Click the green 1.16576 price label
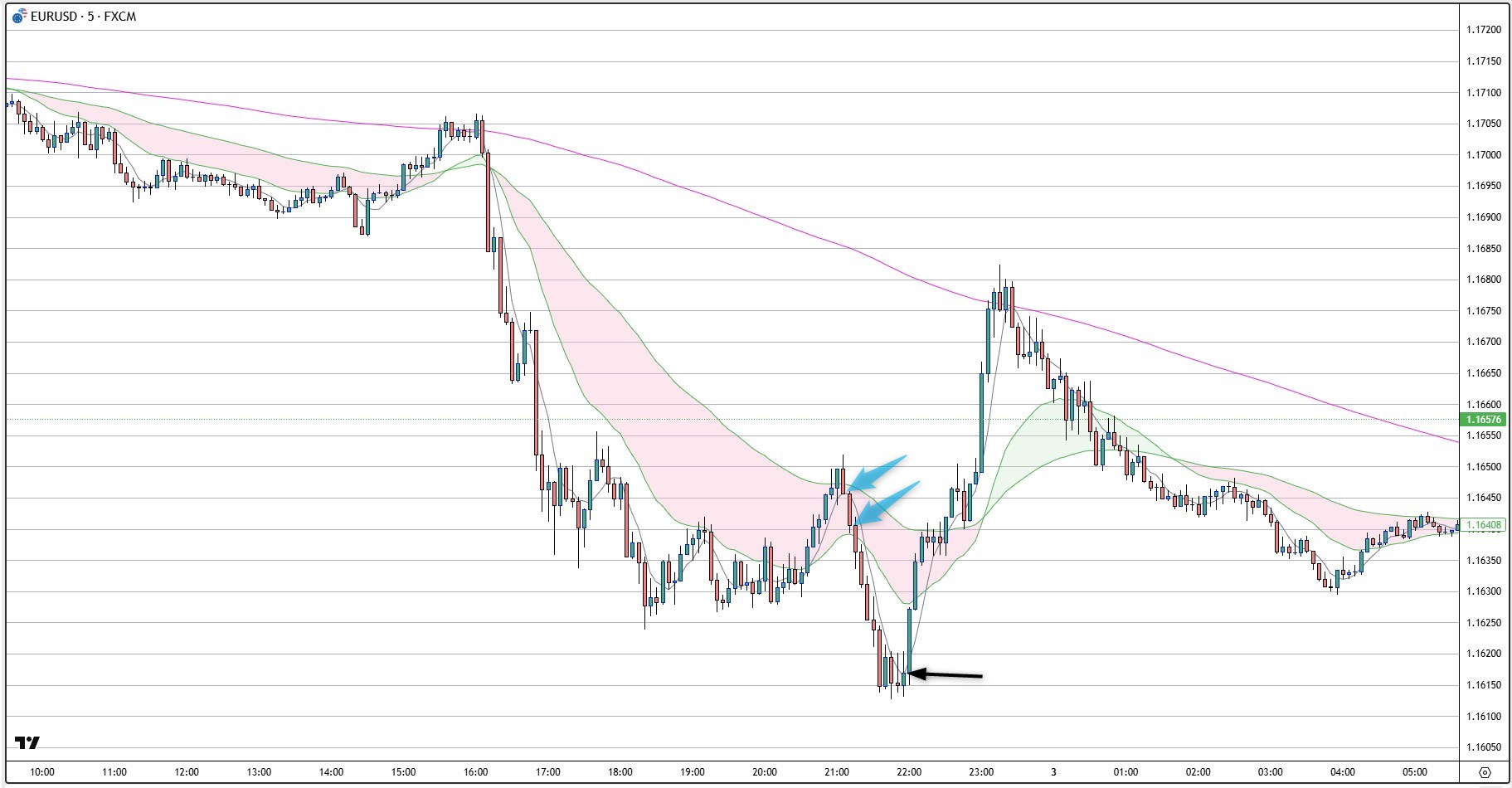Viewport: 1512px width, 788px height. pyautogui.click(x=1483, y=420)
